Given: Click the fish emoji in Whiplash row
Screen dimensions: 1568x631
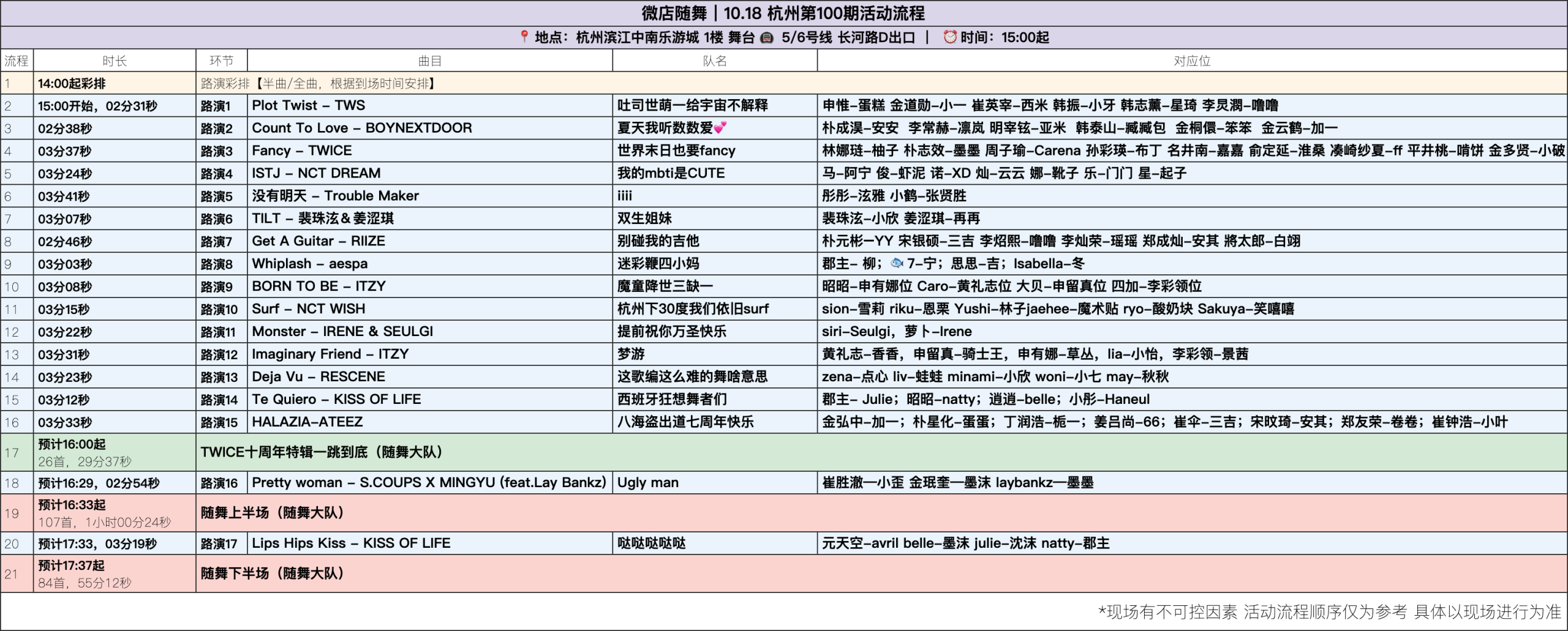Looking at the screenshot, I should coord(897,263).
